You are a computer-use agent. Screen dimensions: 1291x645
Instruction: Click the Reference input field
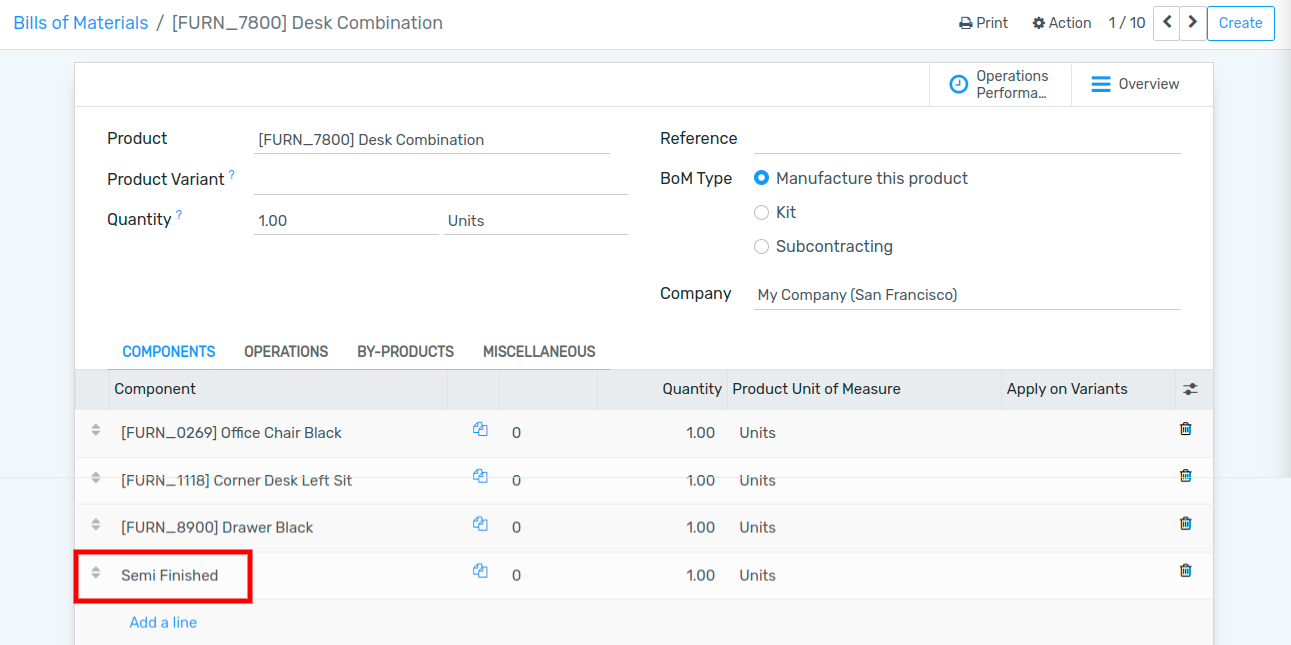[x=967, y=140]
